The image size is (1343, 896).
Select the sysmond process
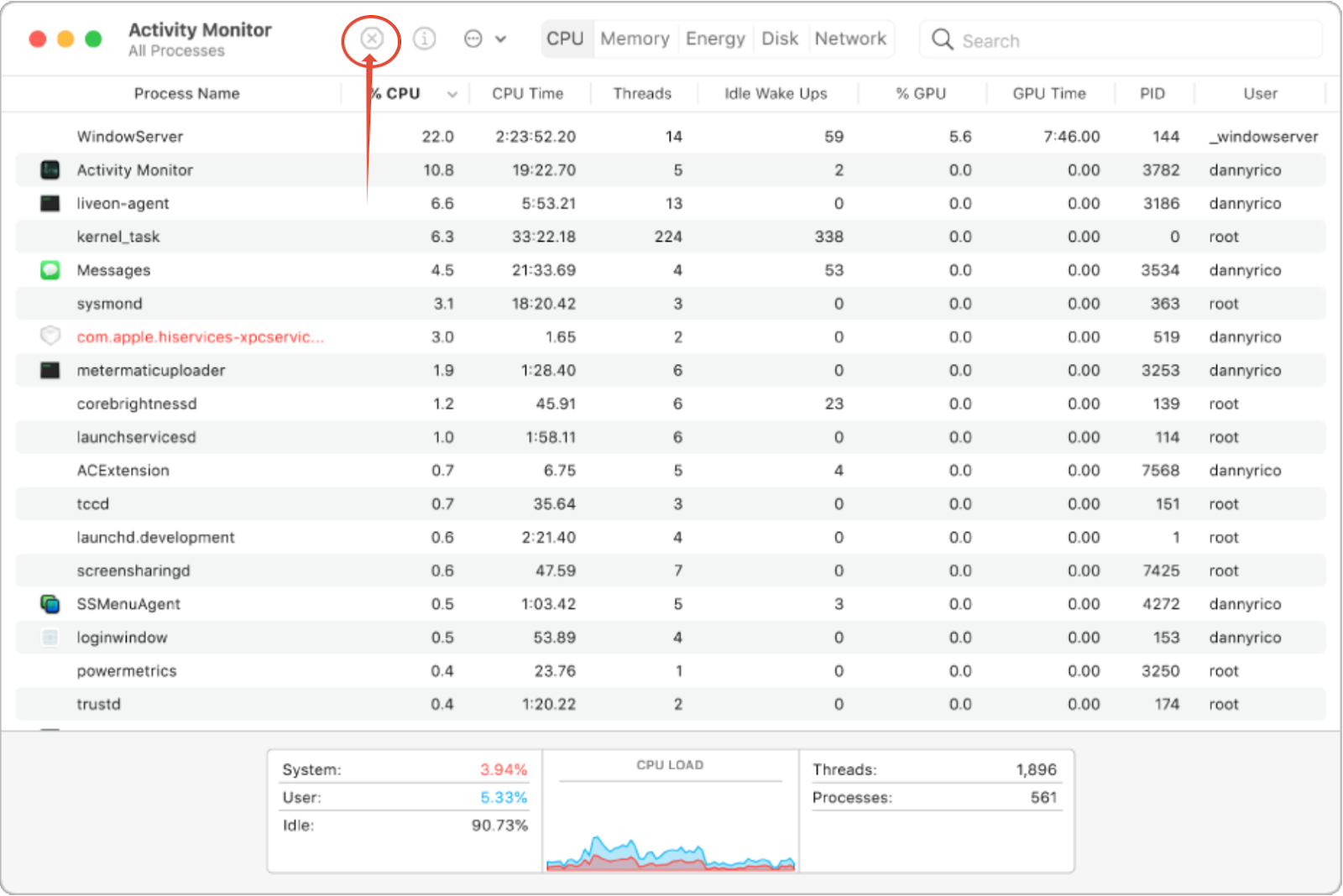point(671,304)
